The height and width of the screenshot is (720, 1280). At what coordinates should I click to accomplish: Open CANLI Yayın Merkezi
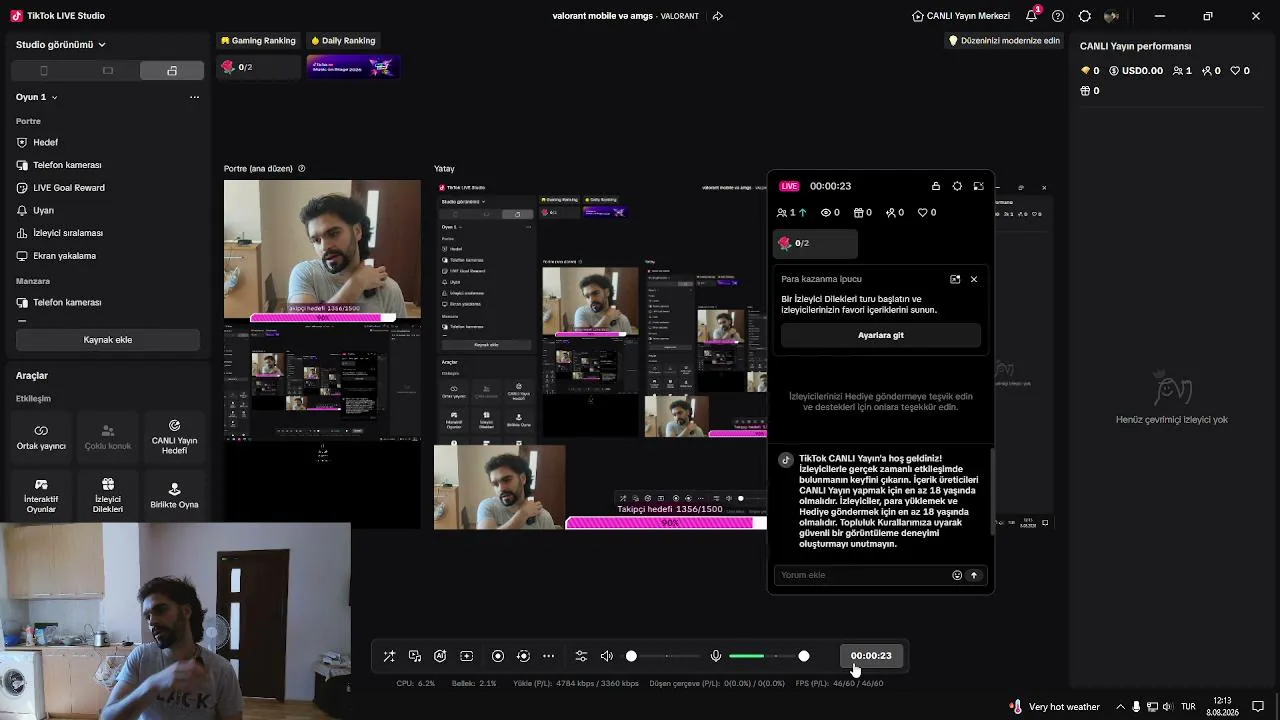pos(961,16)
